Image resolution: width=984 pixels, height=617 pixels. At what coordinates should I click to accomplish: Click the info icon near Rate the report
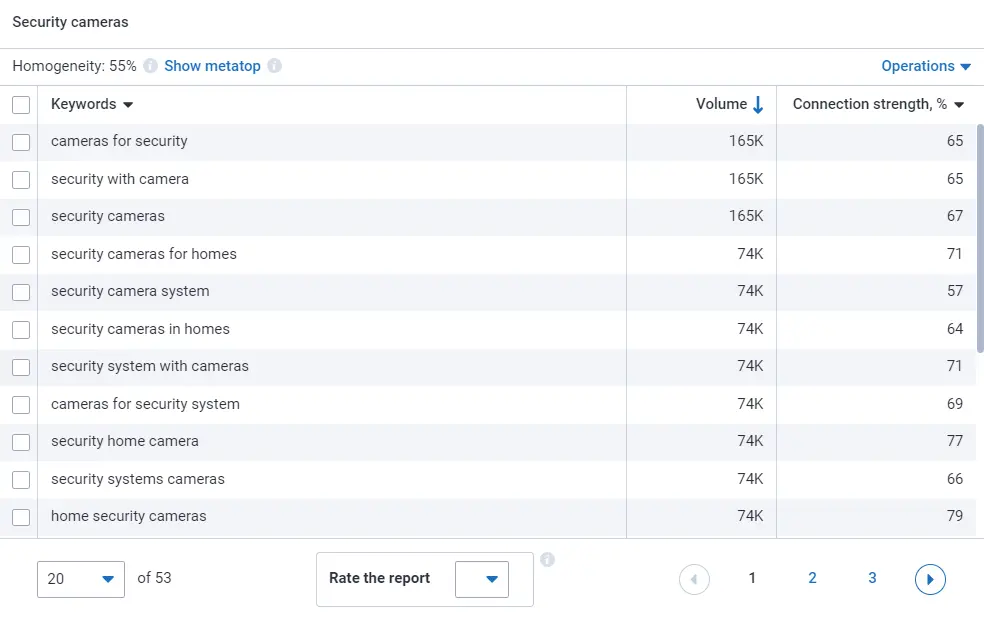[x=547, y=560]
